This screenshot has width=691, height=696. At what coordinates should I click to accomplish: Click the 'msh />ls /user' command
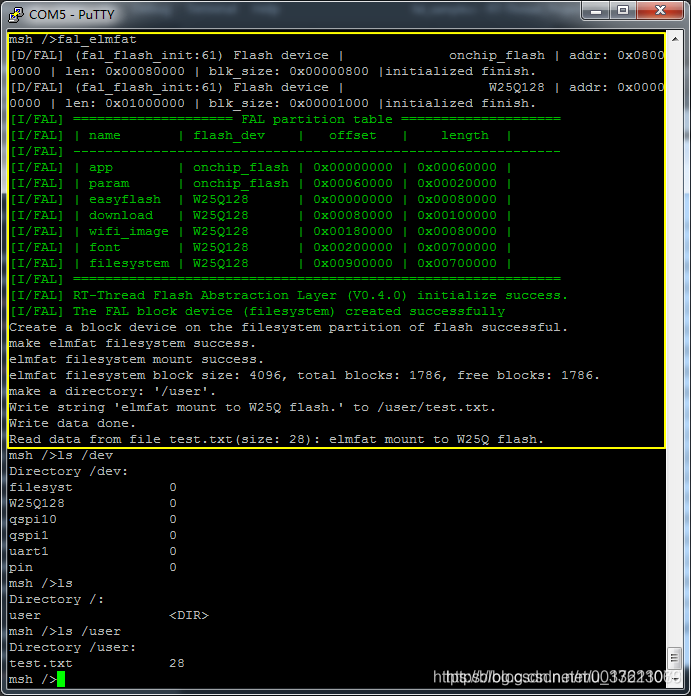click(x=65, y=631)
